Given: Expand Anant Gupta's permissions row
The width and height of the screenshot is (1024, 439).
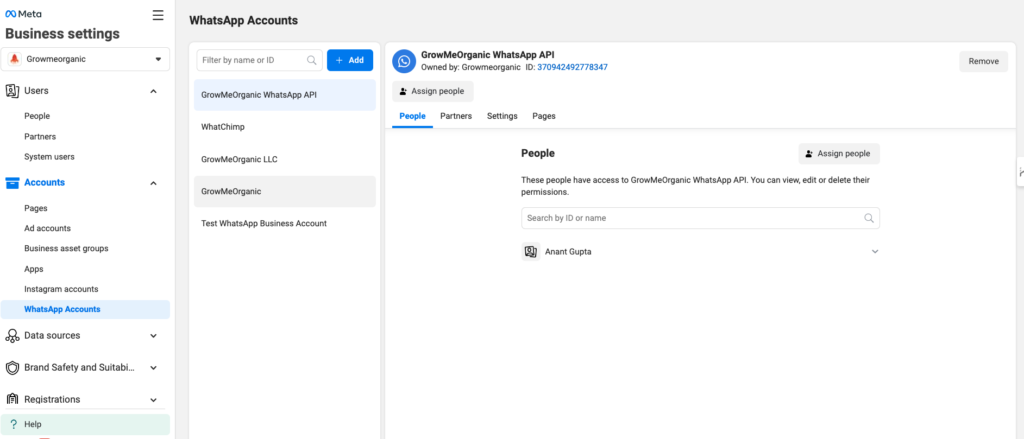Looking at the screenshot, I should point(875,252).
